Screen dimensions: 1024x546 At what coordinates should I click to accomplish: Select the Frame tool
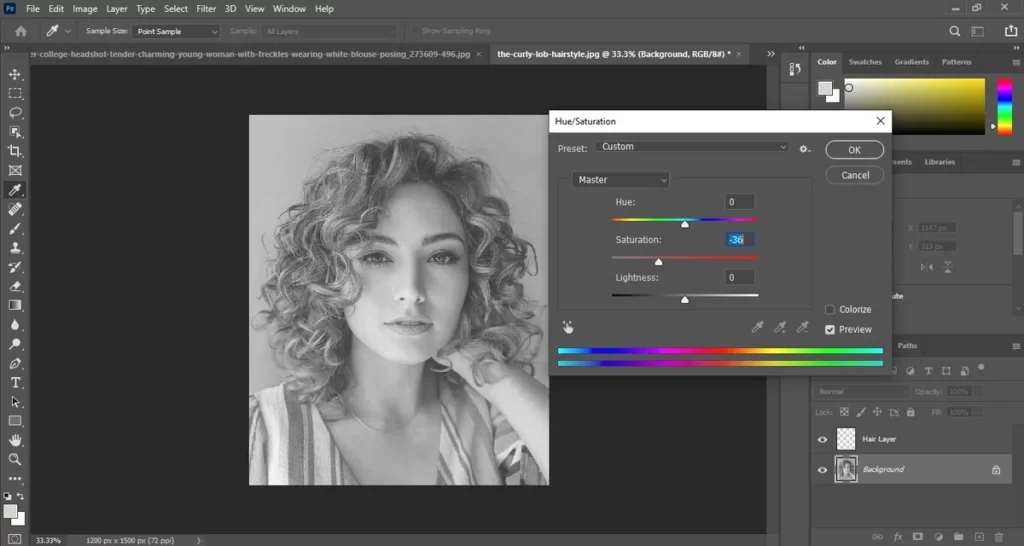click(x=15, y=170)
